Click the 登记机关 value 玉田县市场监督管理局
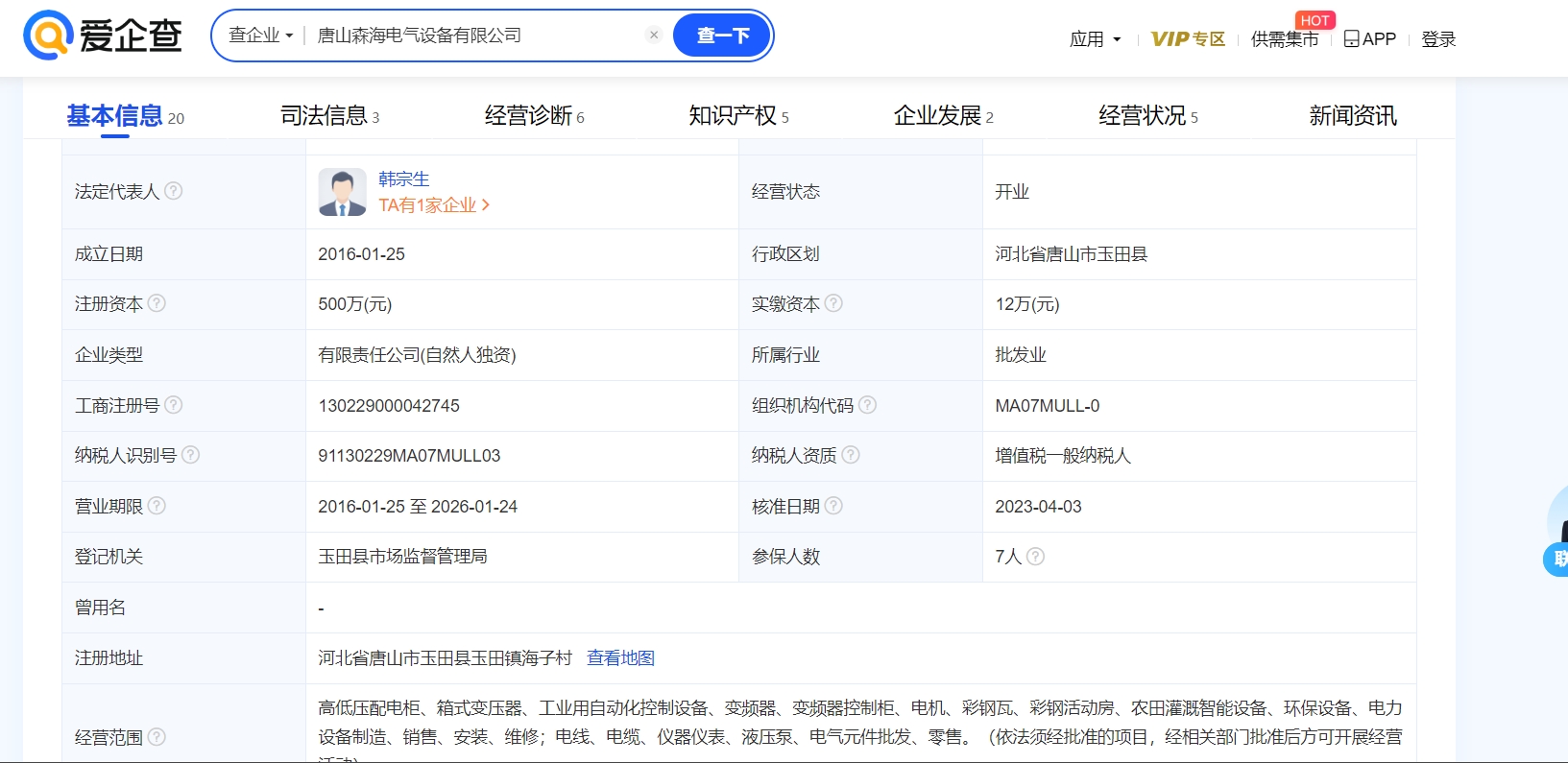 click(x=402, y=557)
